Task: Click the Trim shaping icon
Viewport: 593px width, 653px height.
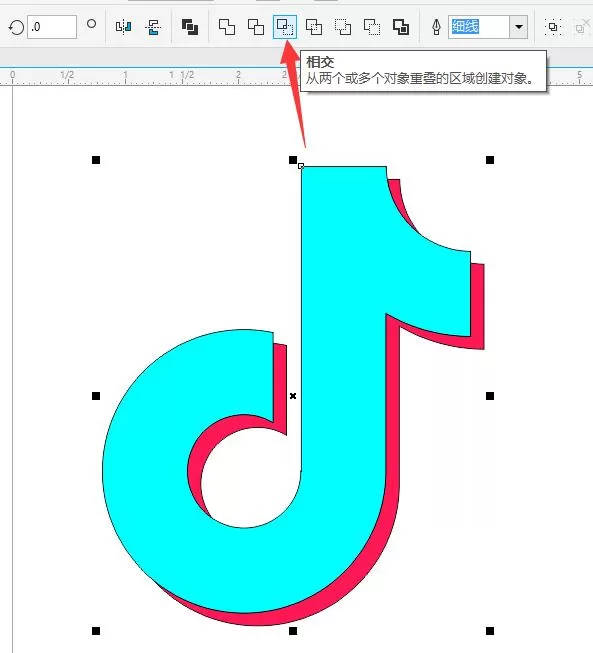Action: (x=256, y=27)
